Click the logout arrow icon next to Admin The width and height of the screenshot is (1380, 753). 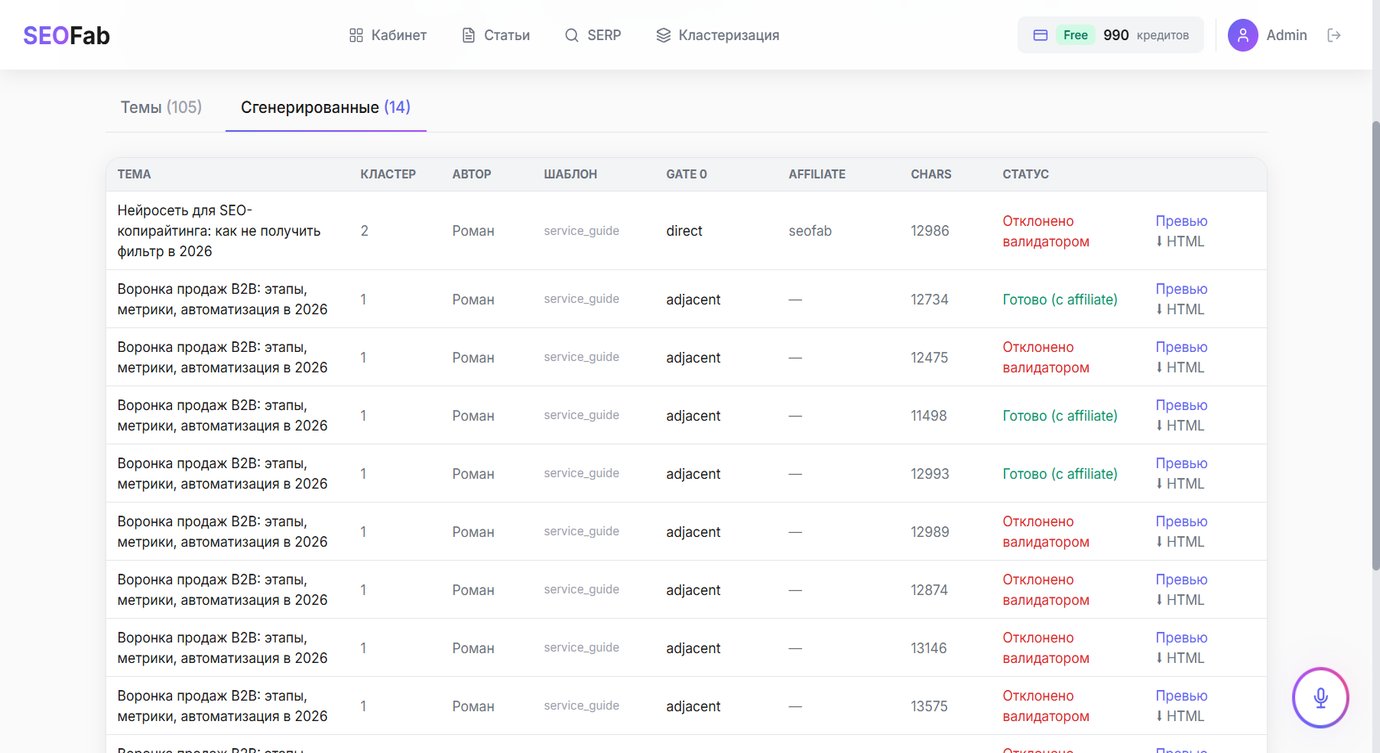click(x=1333, y=35)
